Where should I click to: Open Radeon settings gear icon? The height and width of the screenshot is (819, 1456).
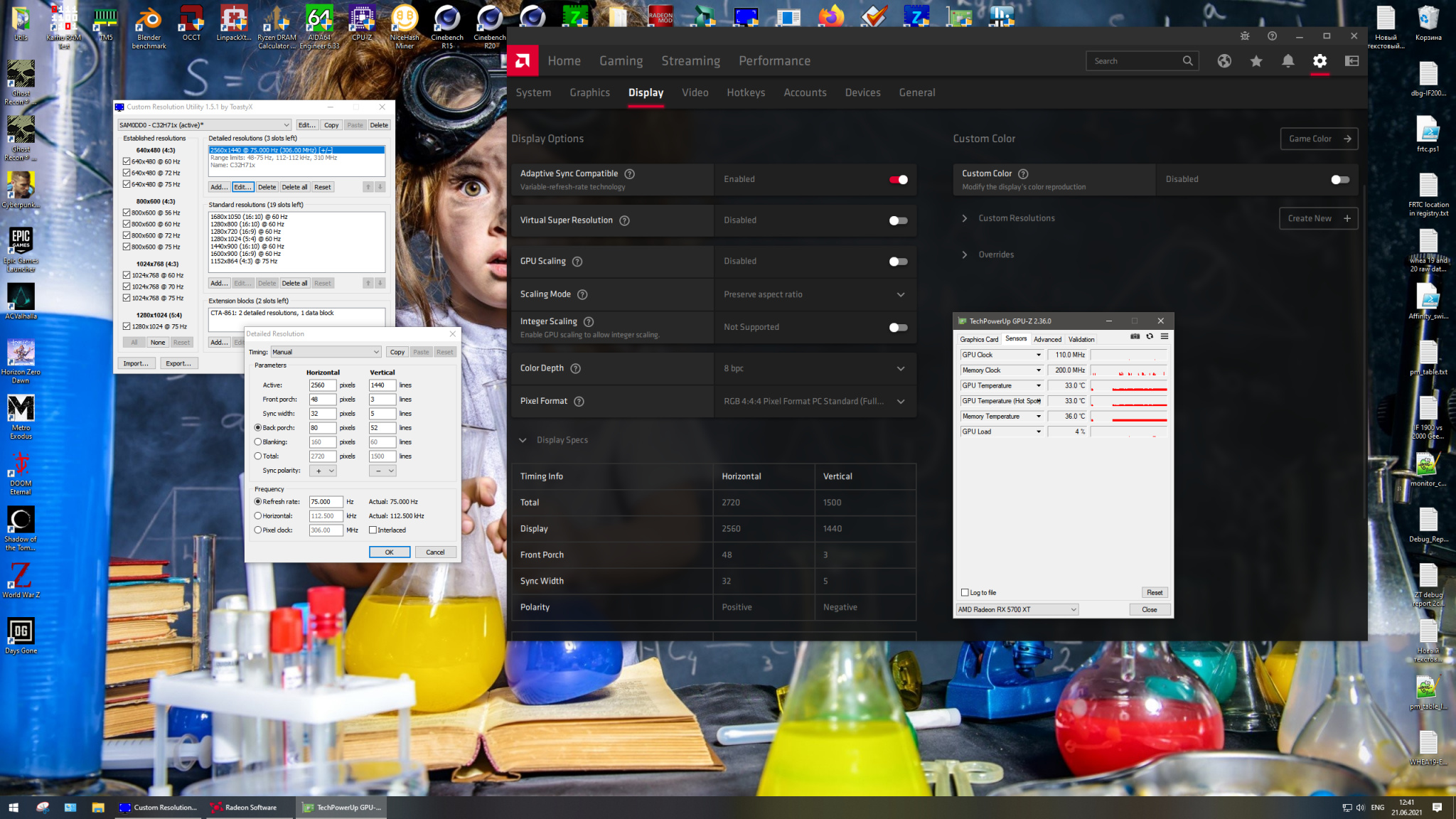pos(1319,61)
